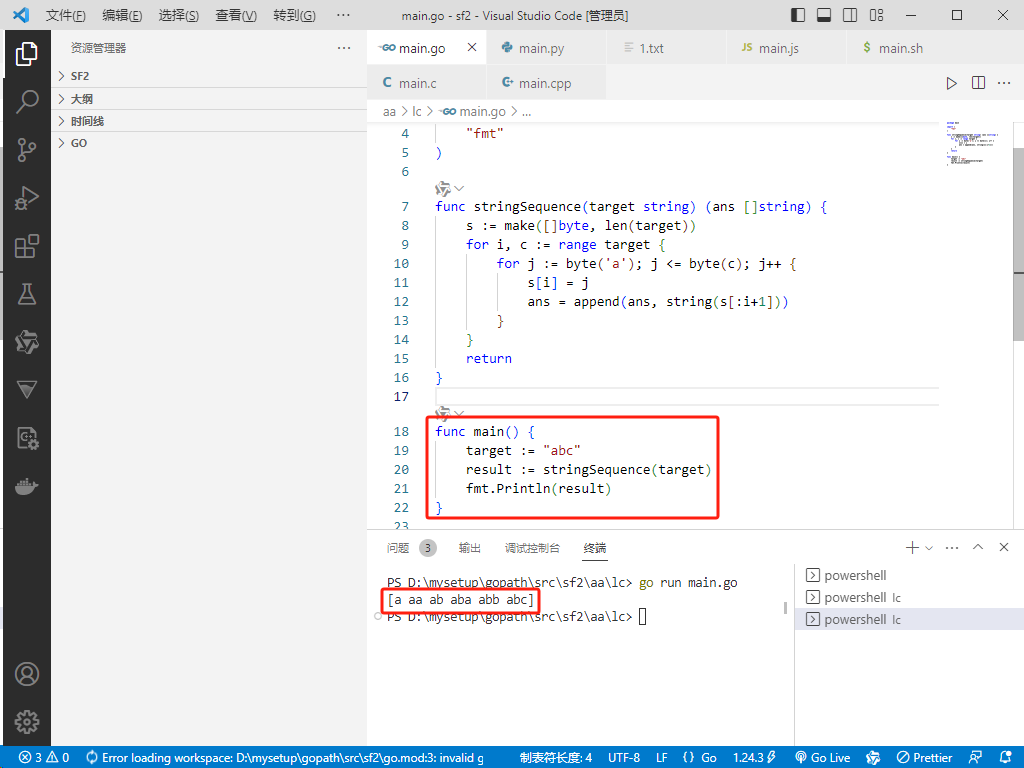The width and height of the screenshot is (1024, 768).
Task: Change file encoding UTF-8
Action: (x=624, y=758)
